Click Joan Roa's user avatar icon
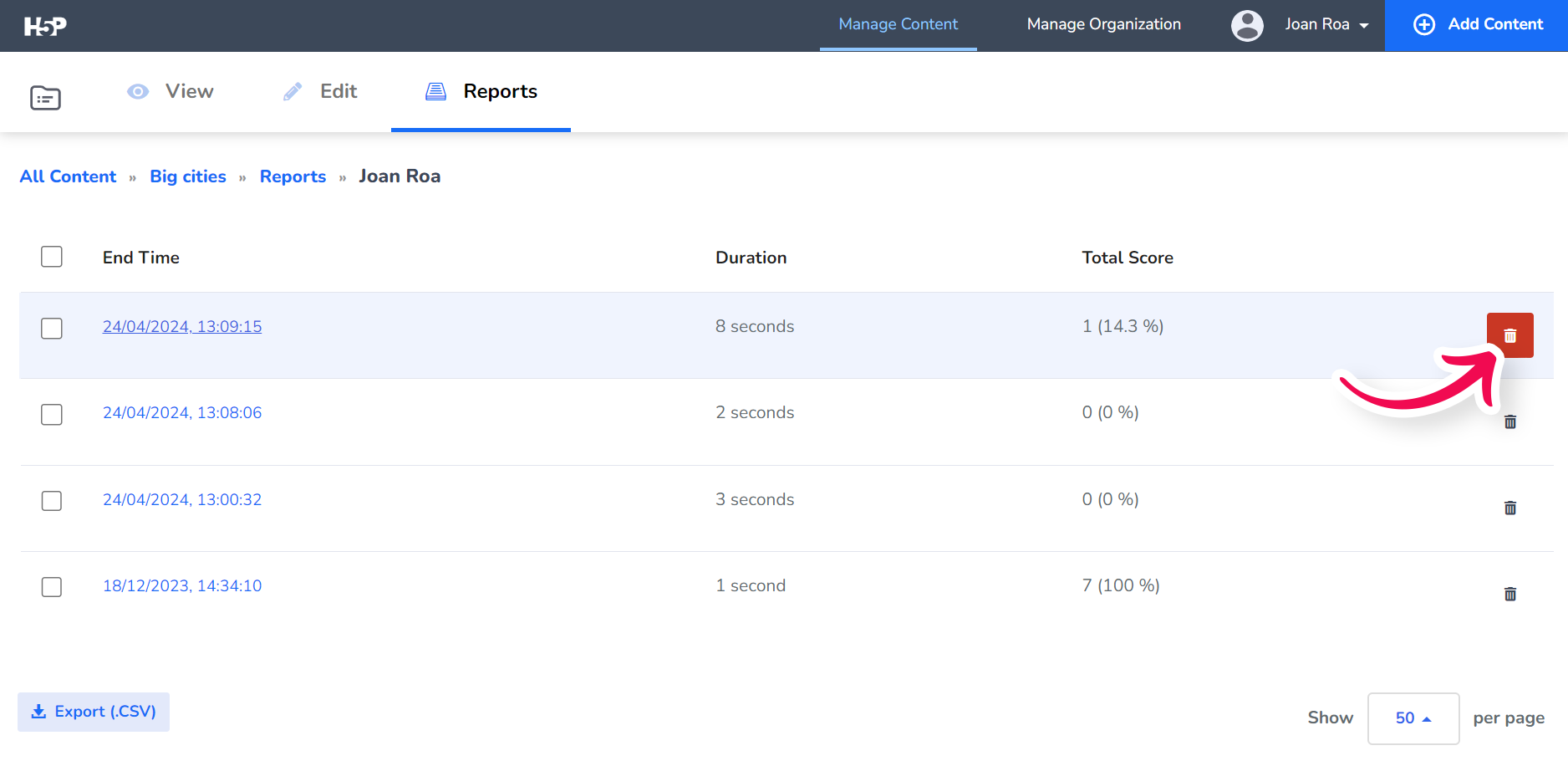The width and height of the screenshot is (1568, 761). (x=1247, y=25)
